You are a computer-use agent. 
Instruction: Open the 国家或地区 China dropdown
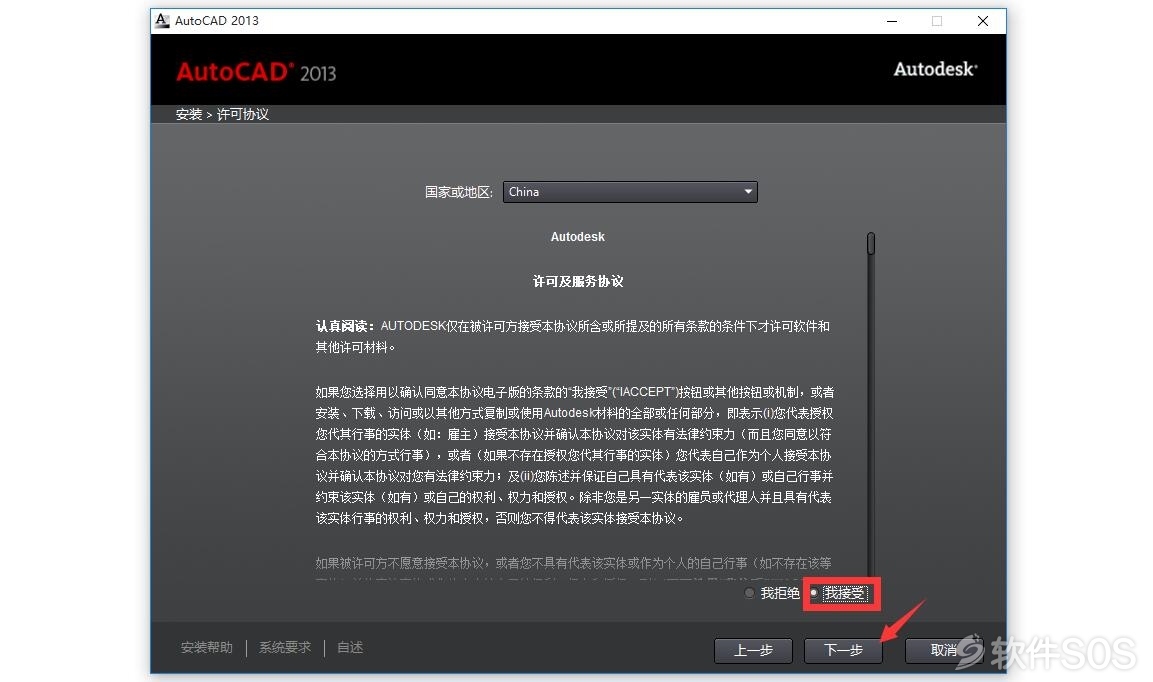click(630, 192)
